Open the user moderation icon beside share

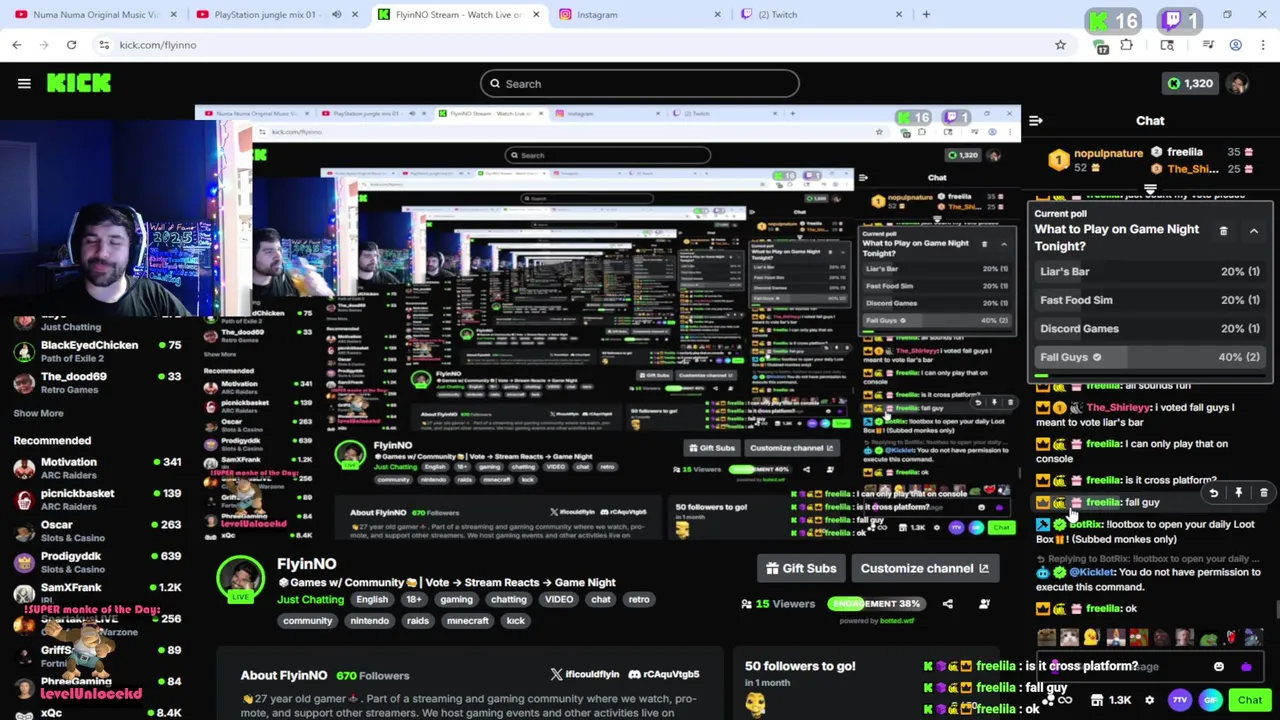point(984,604)
